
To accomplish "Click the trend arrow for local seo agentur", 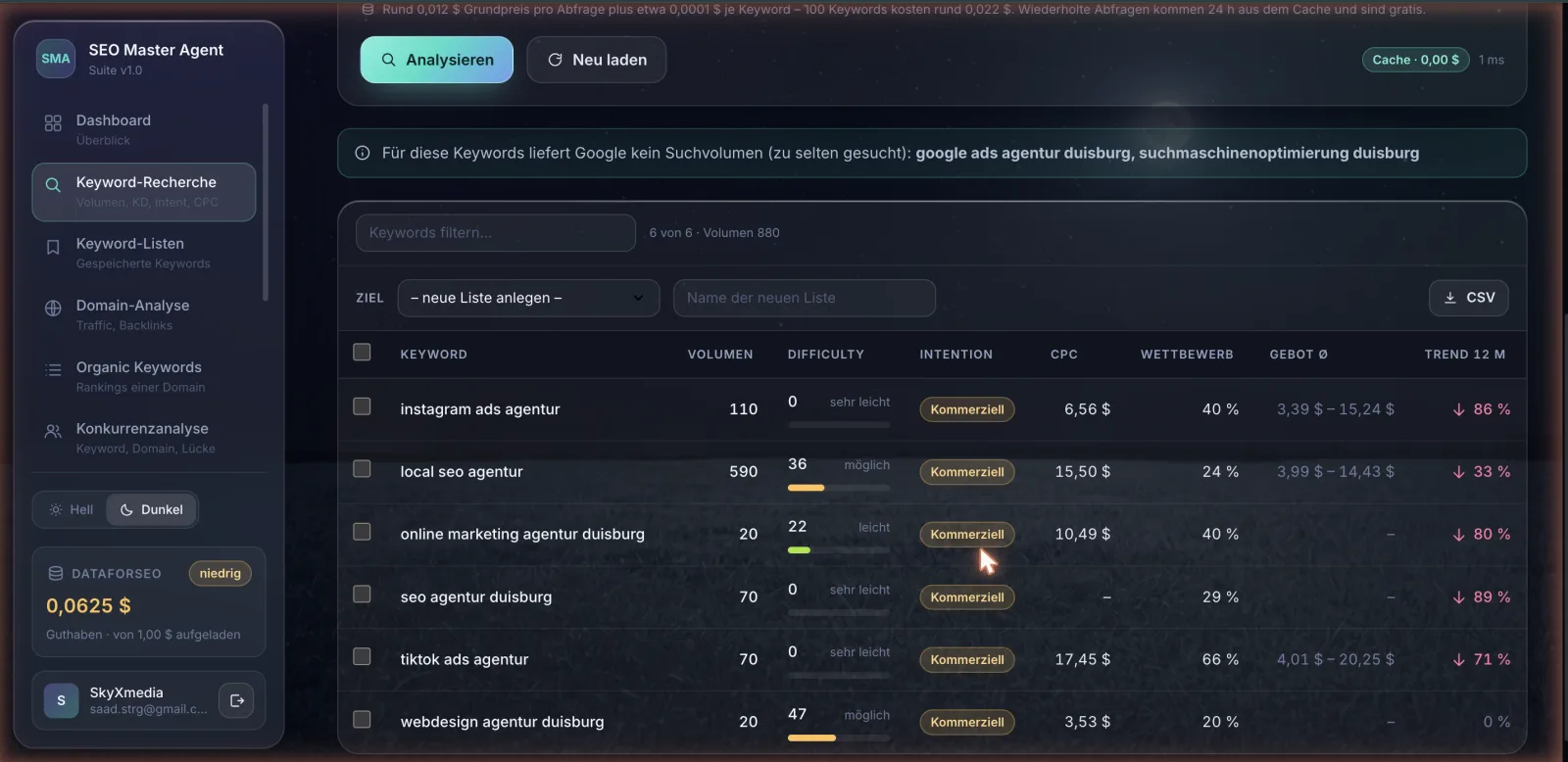I will (1459, 472).
